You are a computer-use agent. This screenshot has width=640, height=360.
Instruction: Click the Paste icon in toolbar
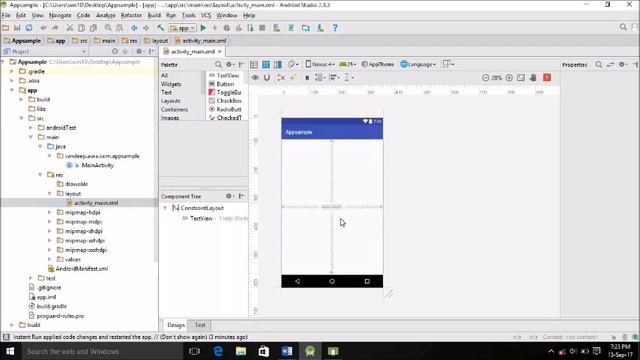93,28
